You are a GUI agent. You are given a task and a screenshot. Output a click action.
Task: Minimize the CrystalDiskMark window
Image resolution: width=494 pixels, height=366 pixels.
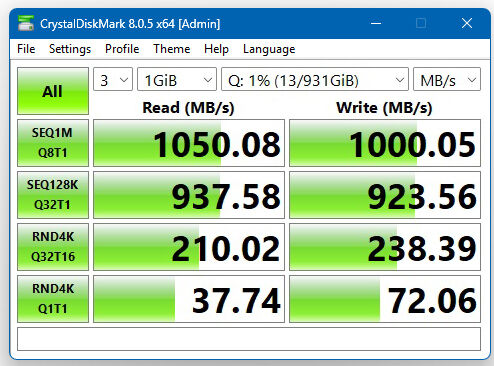(x=376, y=23)
